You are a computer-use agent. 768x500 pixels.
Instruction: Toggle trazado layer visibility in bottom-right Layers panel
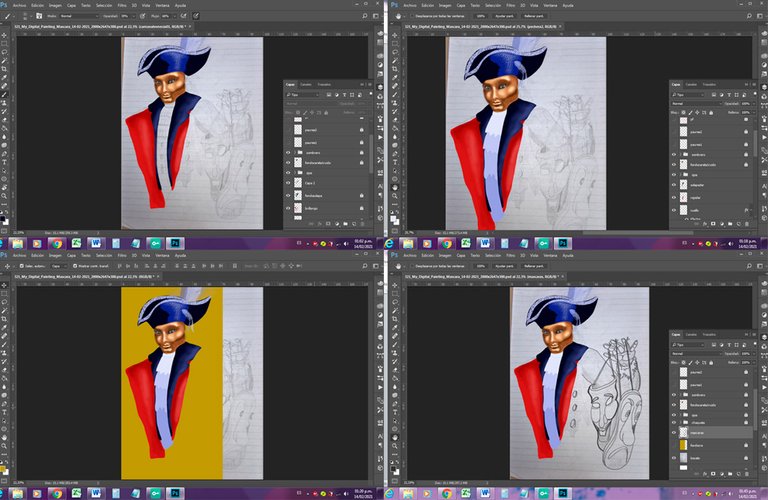(673, 458)
